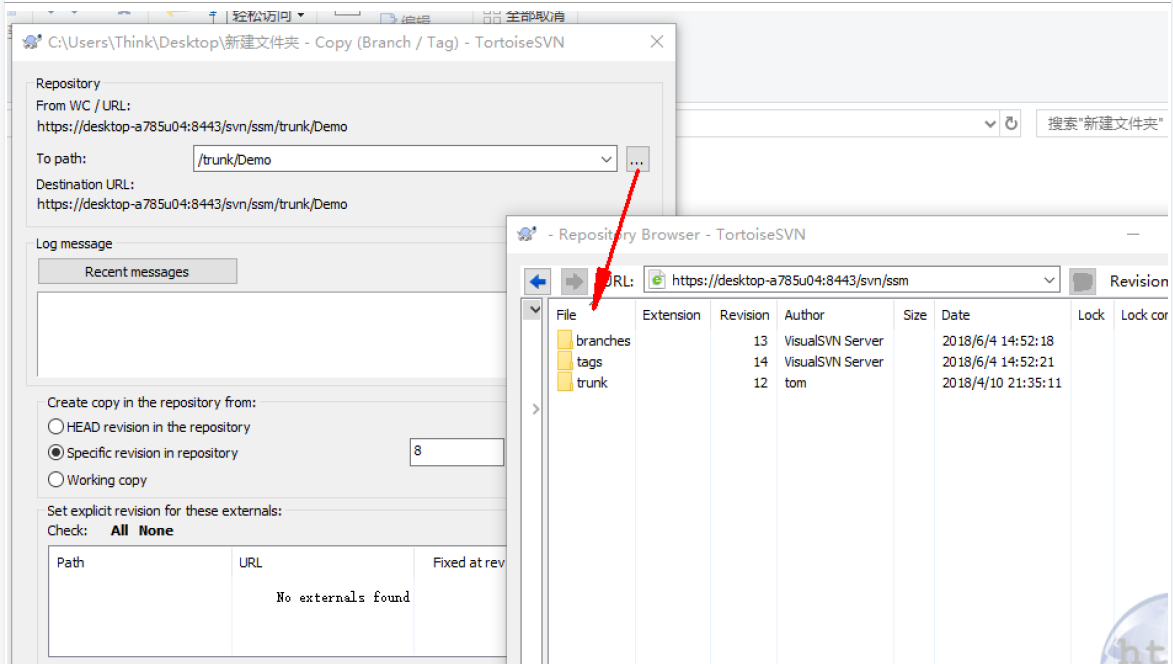Click the Fixed at rev column header
The width and height of the screenshot is (1173, 664).
pyautogui.click(x=469, y=562)
